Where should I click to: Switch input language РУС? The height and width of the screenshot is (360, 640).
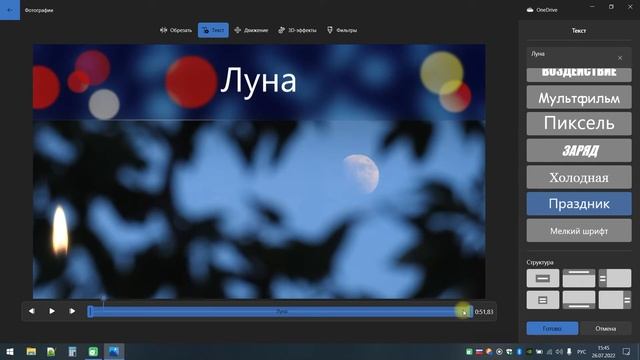click(582, 351)
